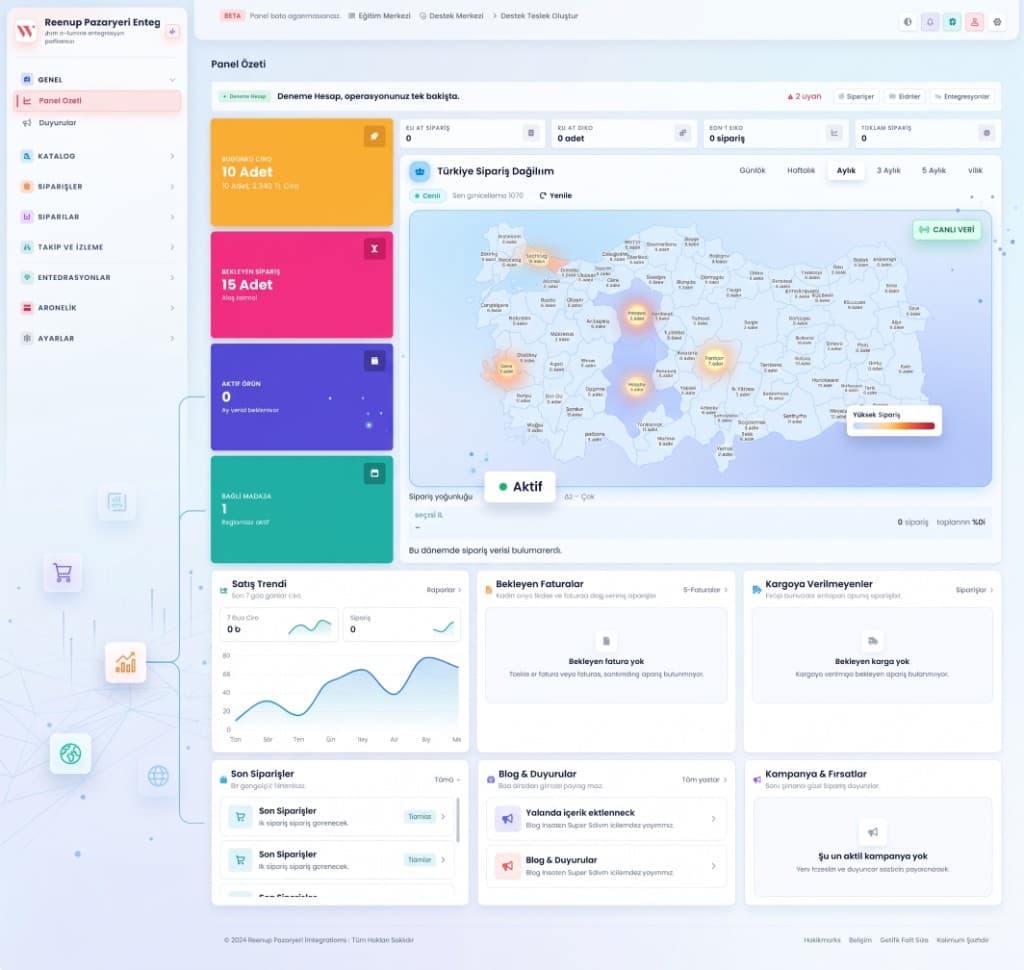Click the Yüksek Sipariş gradient legend bar
This screenshot has width=1024, height=970.
[893, 426]
